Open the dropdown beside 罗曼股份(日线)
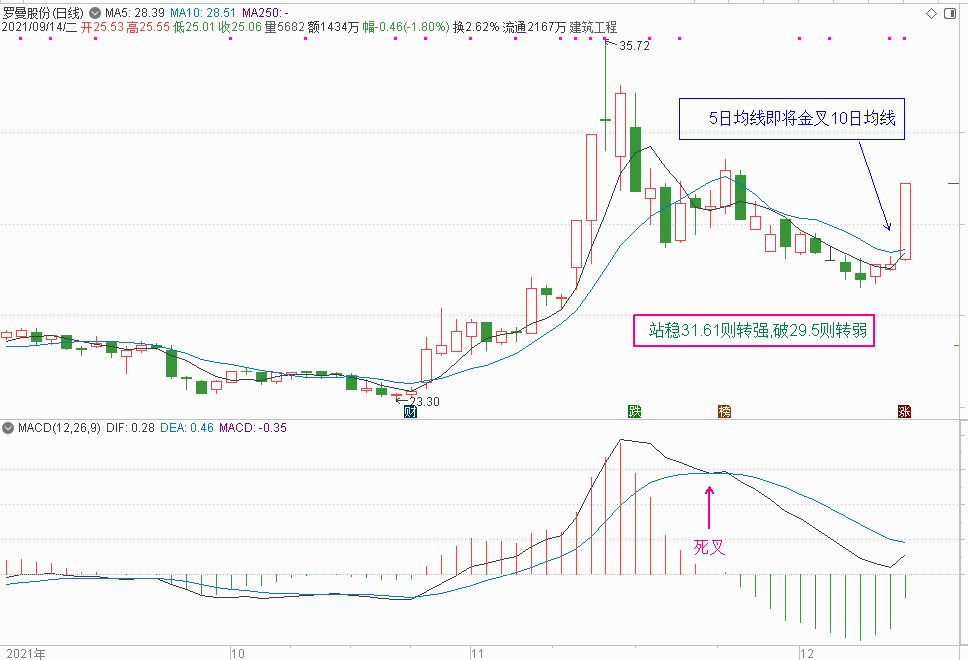The height and width of the screenshot is (660, 968). pos(94,12)
